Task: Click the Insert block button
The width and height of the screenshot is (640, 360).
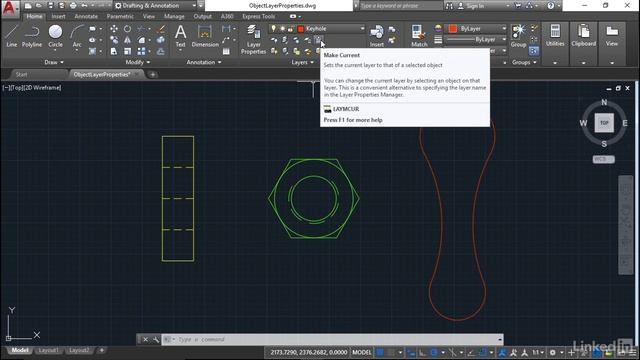Action: [376, 36]
